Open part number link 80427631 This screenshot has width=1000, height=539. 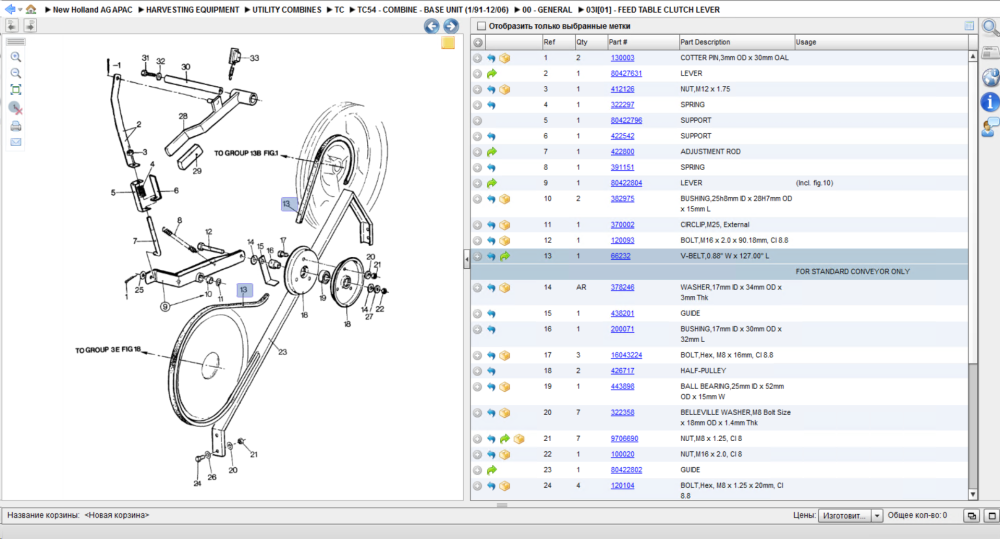coord(626,74)
